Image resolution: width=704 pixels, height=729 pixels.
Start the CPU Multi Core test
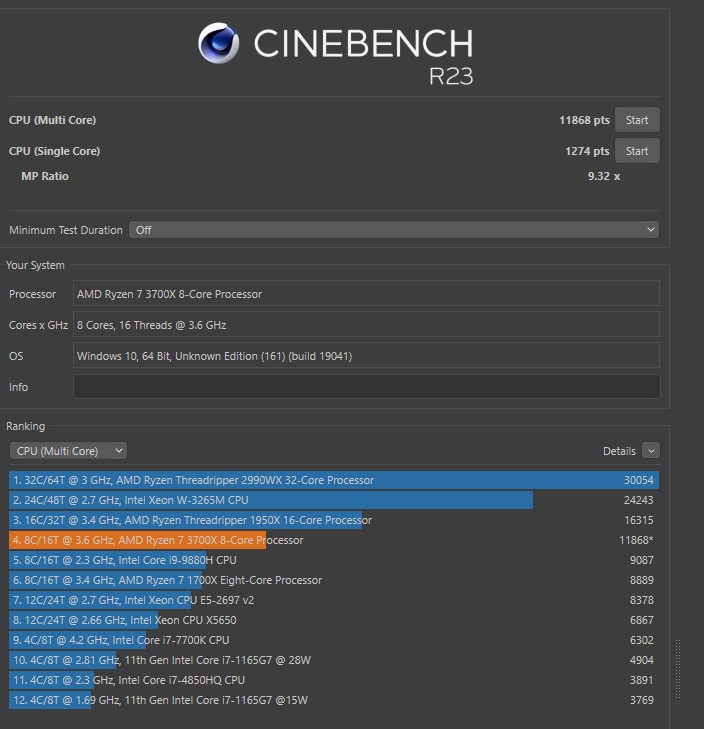point(637,120)
